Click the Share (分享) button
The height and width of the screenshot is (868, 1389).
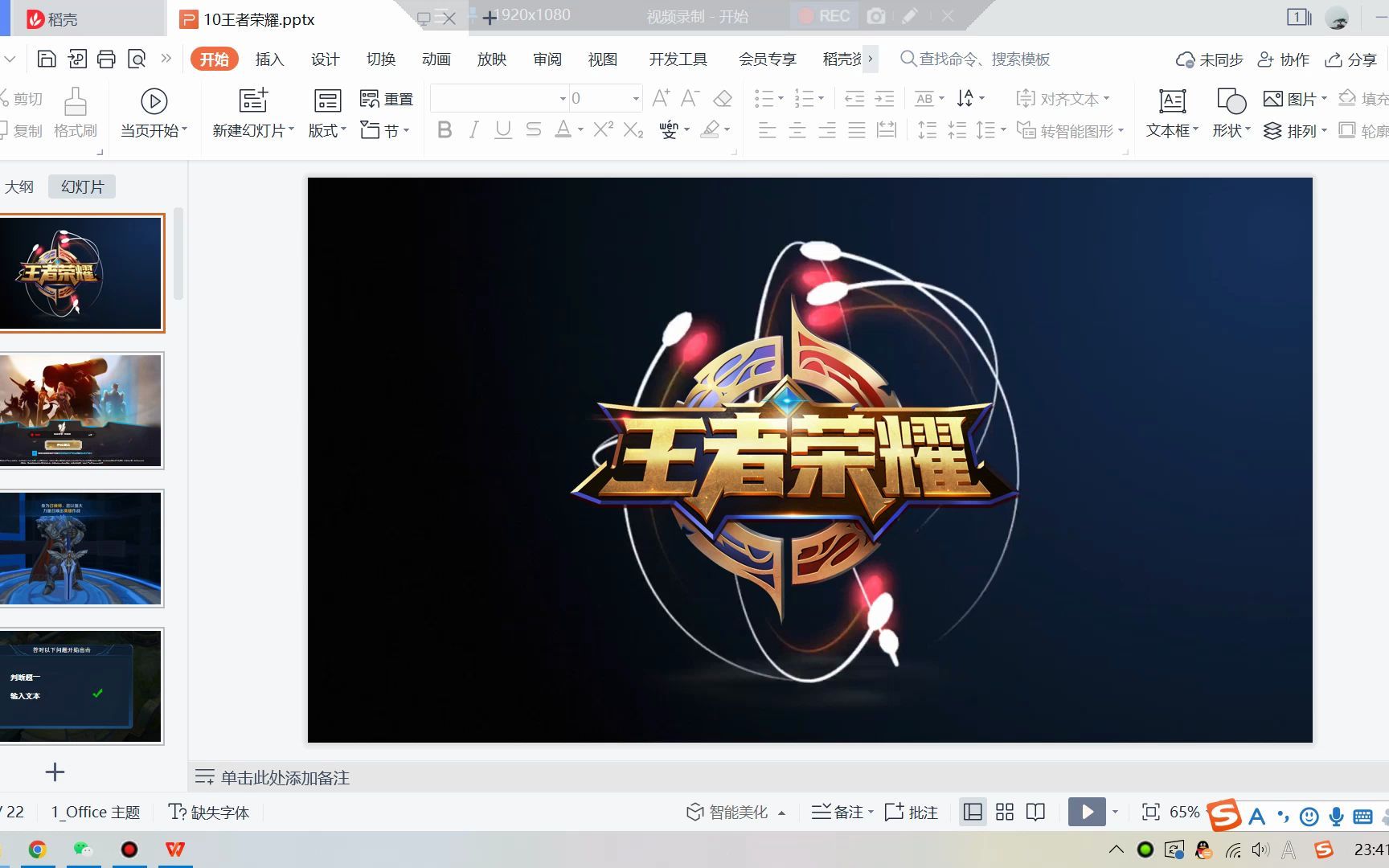1351,59
